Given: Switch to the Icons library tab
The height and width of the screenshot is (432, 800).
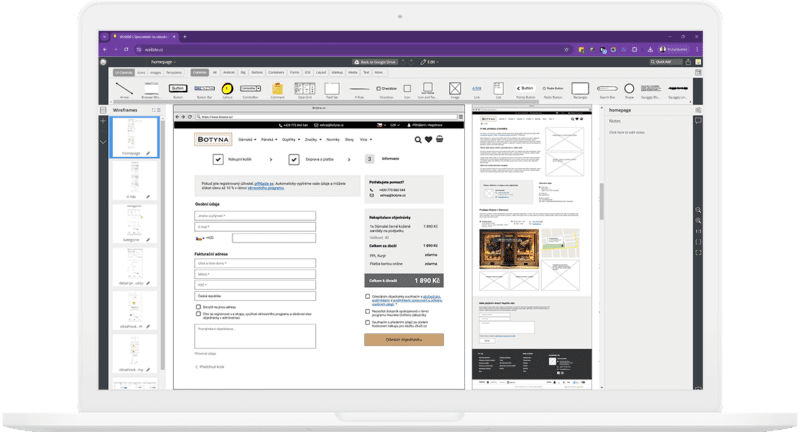Looking at the screenshot, I should click(x=141, y=72).
